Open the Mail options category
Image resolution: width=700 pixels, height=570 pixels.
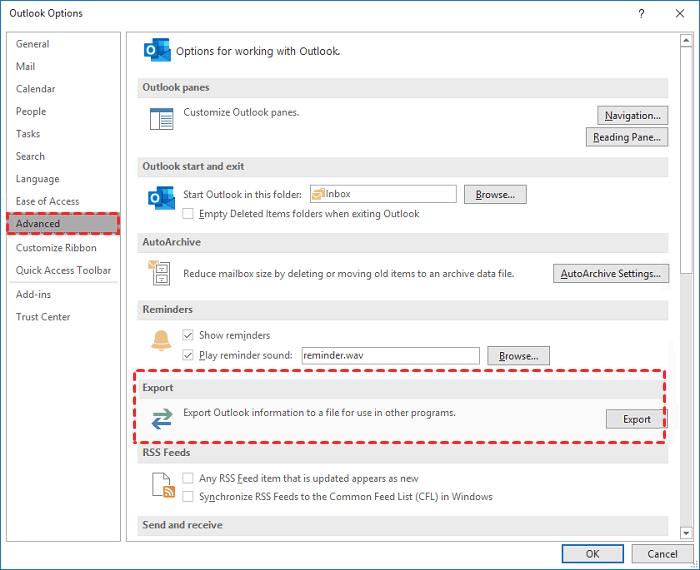63,67
